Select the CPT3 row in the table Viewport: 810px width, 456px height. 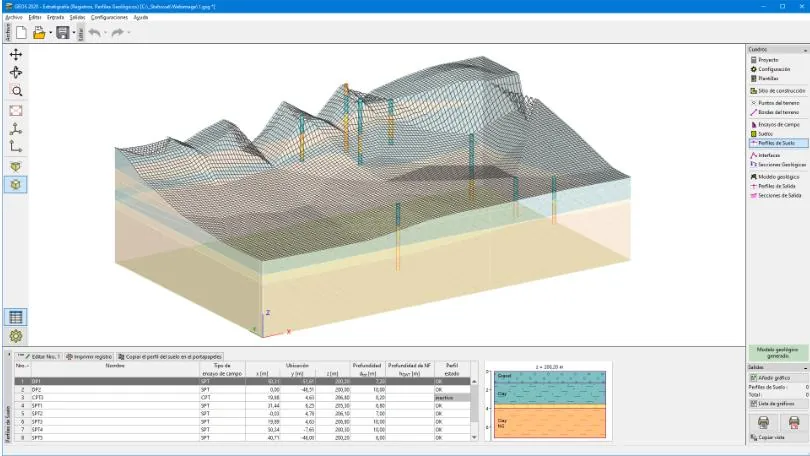click(x=242, y=398)
